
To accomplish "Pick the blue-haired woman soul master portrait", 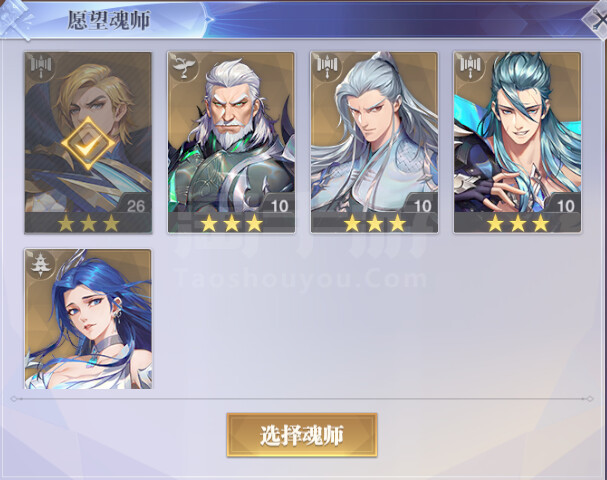I will 88,319.
